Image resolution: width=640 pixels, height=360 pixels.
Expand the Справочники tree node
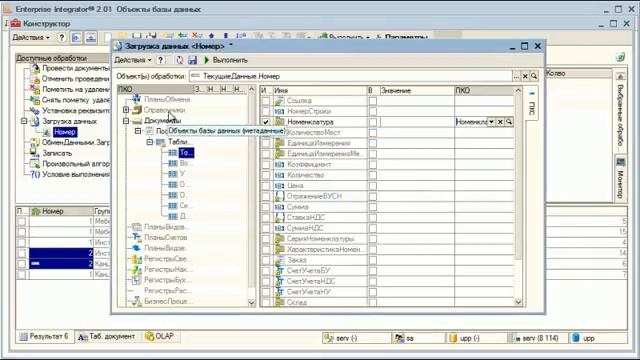pos(126,110)
